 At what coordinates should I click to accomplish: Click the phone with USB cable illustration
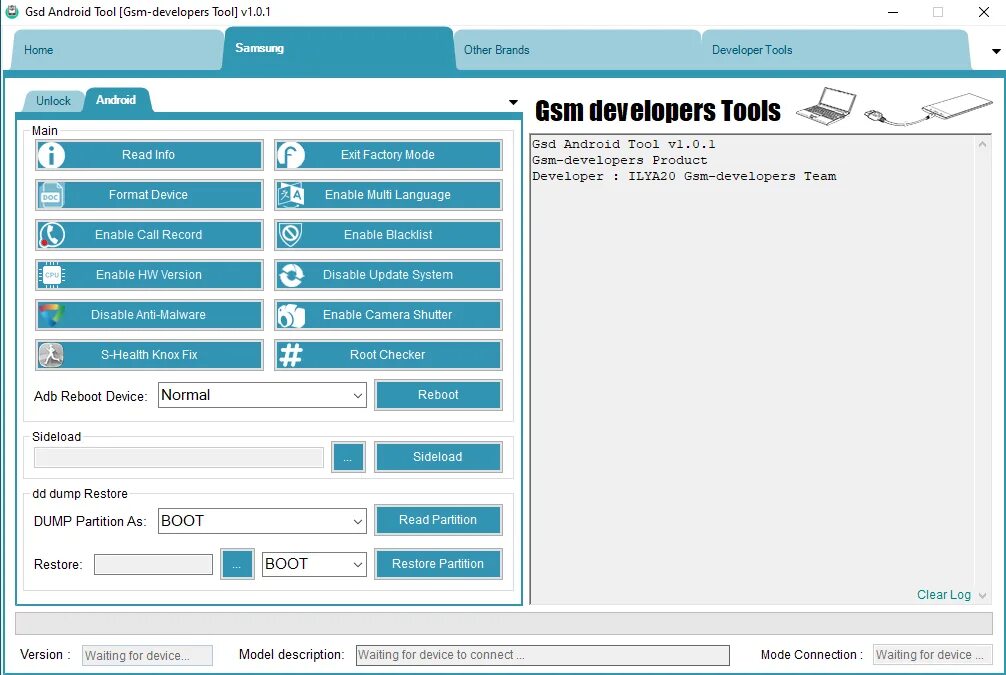click(x=928, y=108)
